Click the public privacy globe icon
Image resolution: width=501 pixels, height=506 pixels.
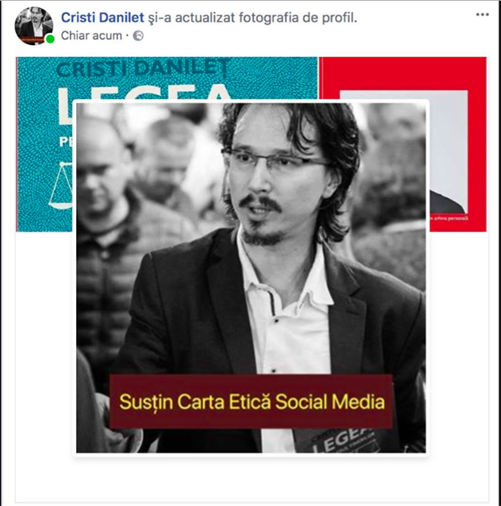[x=138, y=36]
